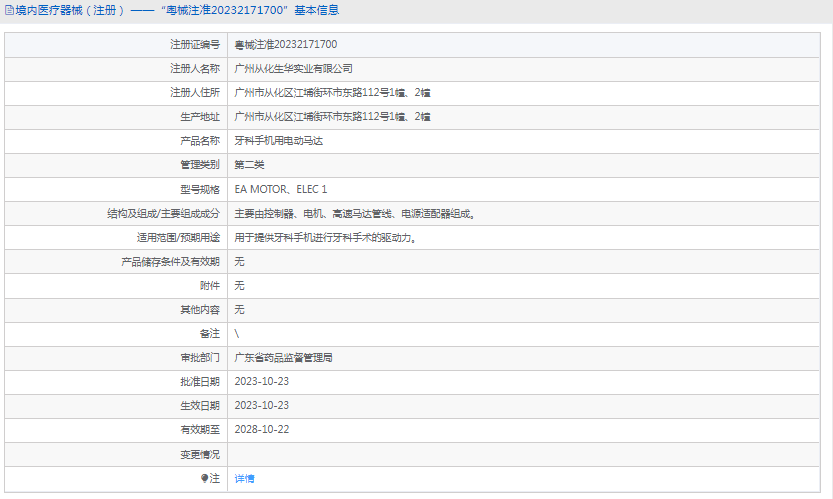This screenshot has width=833, height=499.
Task: Click the 无 value in 其他内容 row
Action: 239,309
